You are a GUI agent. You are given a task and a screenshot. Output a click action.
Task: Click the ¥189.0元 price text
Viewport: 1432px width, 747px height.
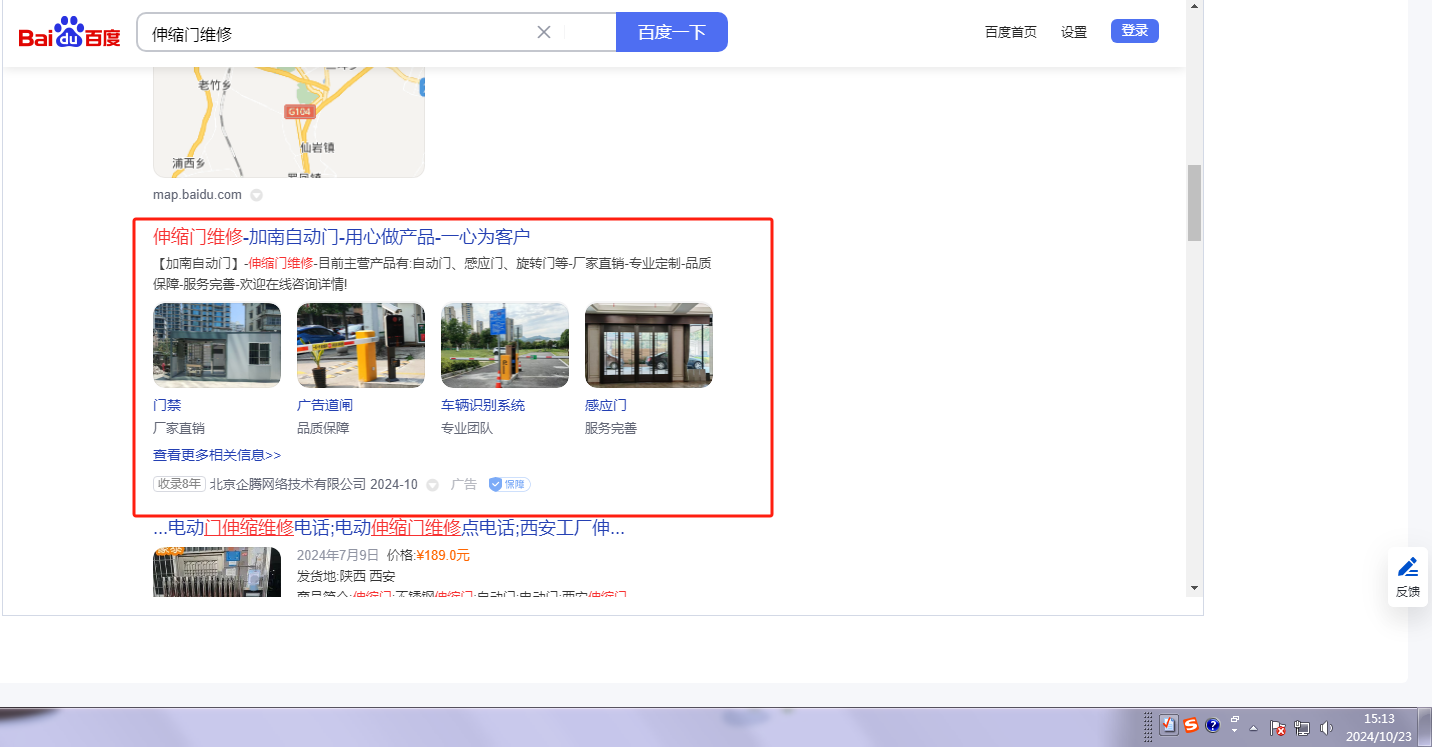tap(443, 555)
